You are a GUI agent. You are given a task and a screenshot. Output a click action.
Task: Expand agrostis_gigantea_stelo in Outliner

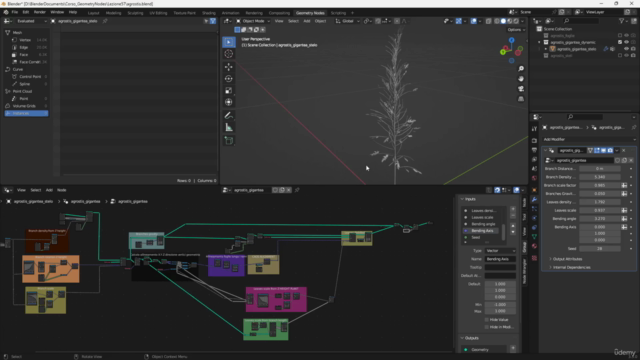pos(546,49)
